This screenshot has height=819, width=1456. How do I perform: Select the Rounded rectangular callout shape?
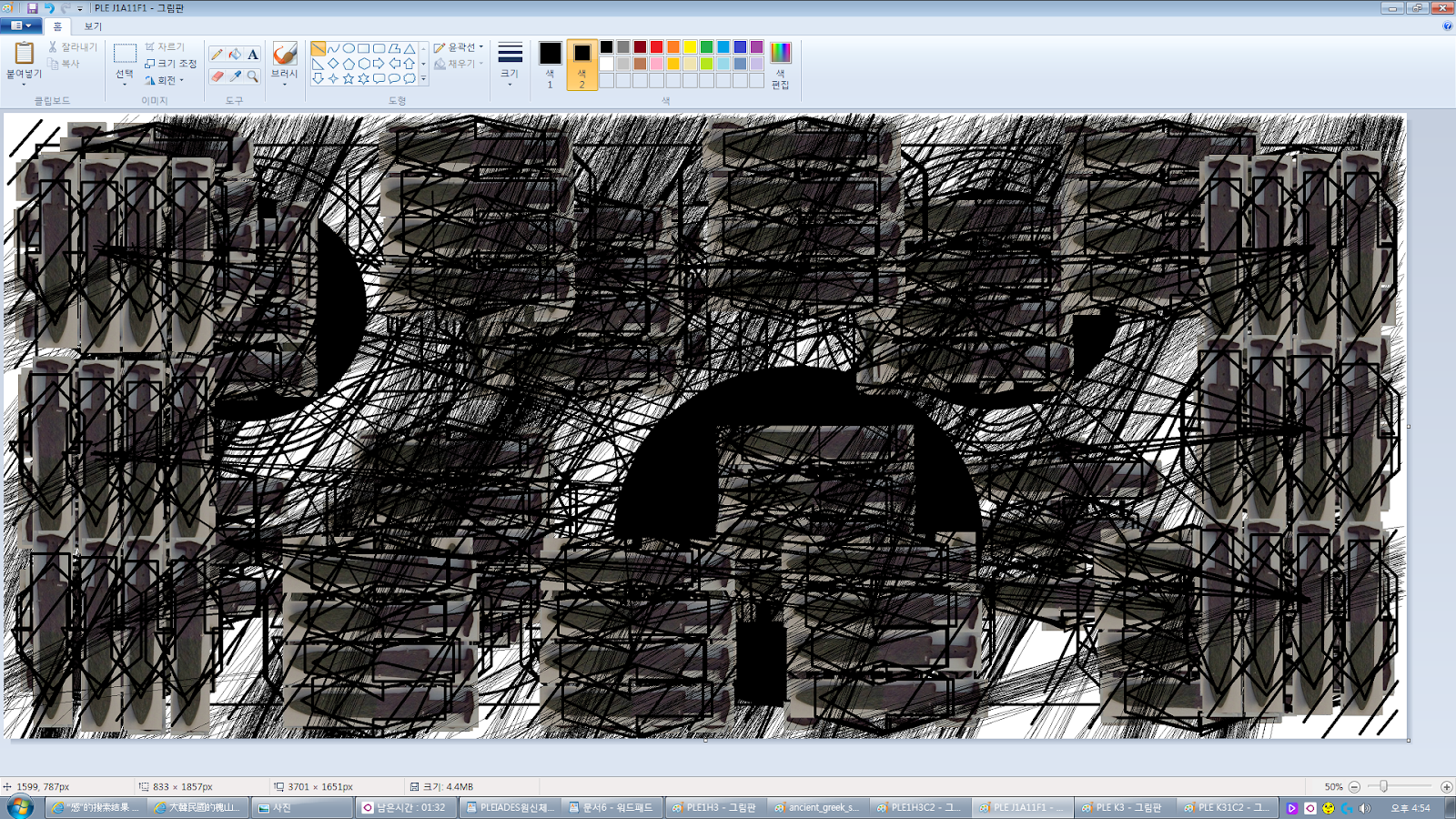point(379,78)
